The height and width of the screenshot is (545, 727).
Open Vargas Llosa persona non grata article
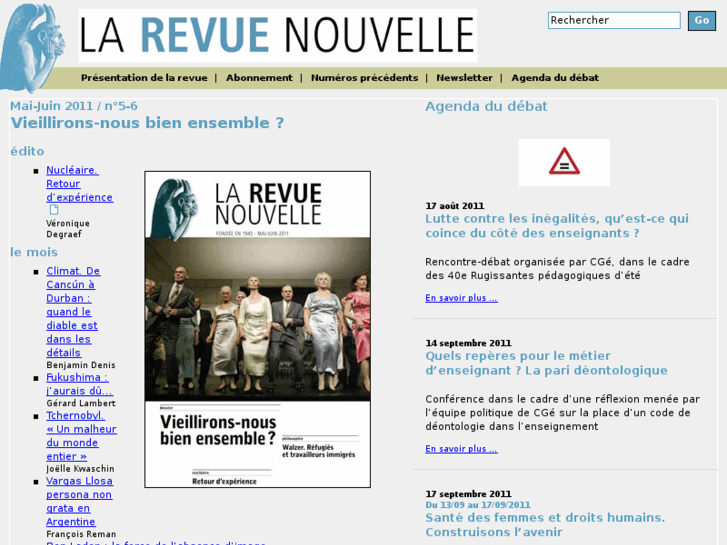click(x=79, y=501)
